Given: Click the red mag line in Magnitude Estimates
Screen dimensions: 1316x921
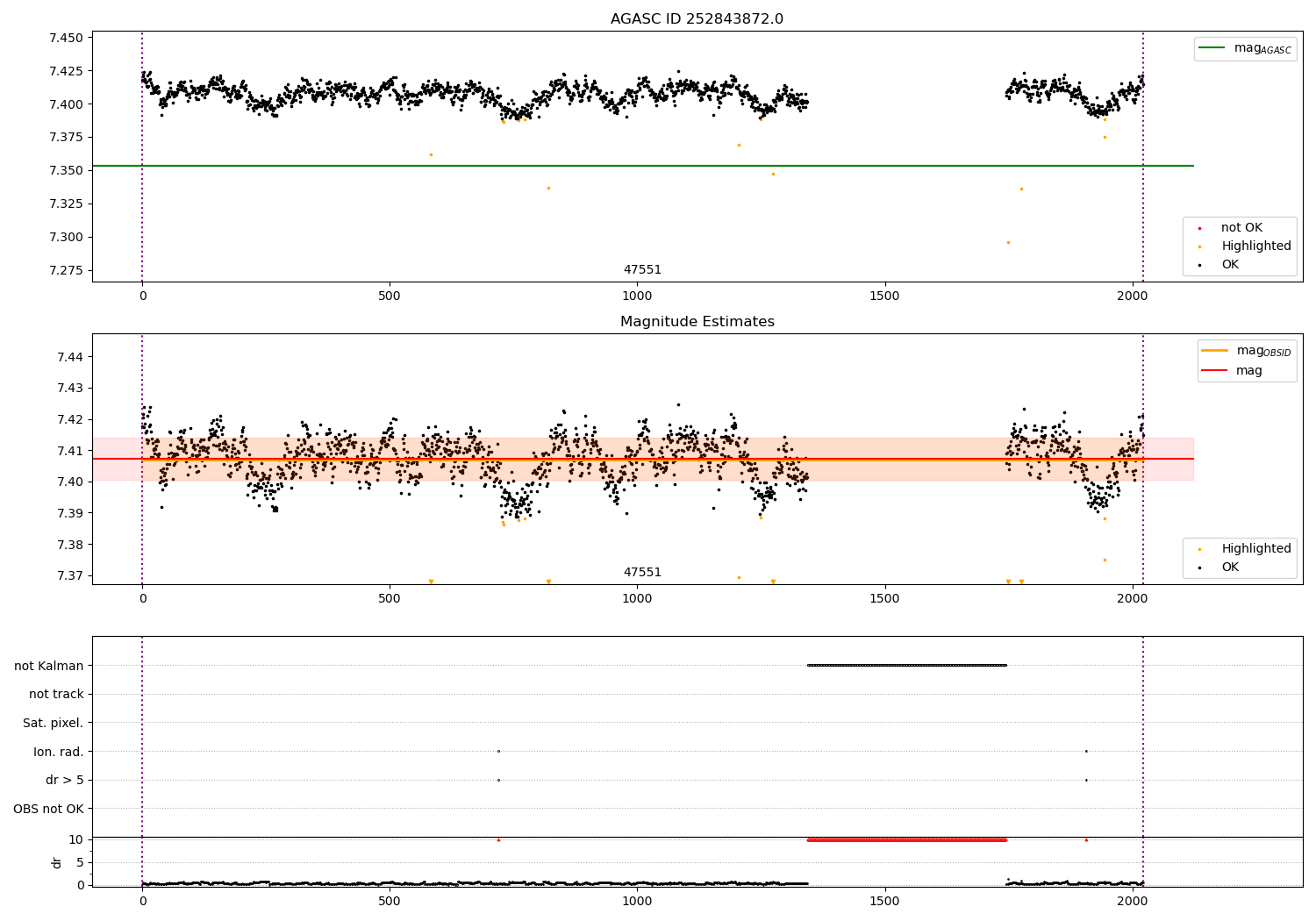Looking at the screenshot, I should tap(643, 459).
